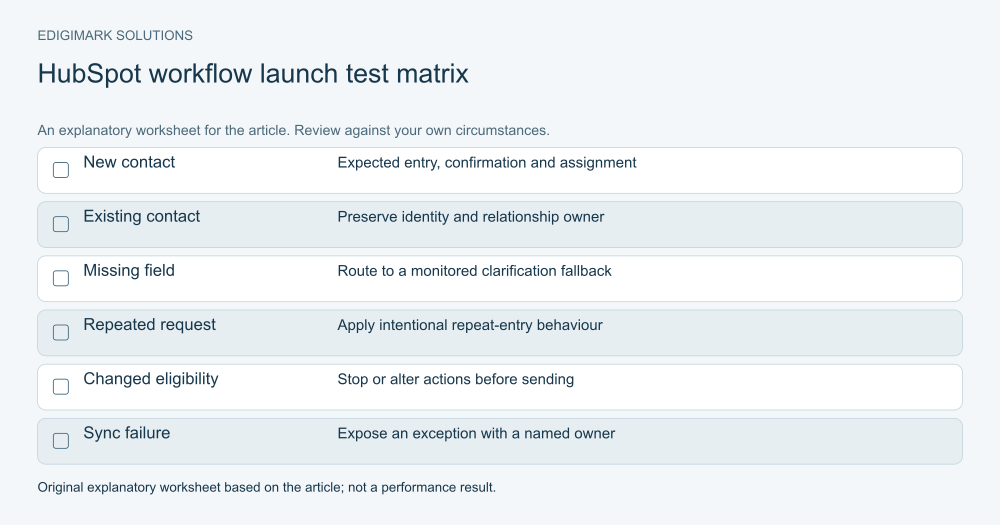Screen dimensions: 1000x525
Task: Click the 'An explanatory worksheet' intro sentence
Action: pyautogui.click(x=293, y=130)
